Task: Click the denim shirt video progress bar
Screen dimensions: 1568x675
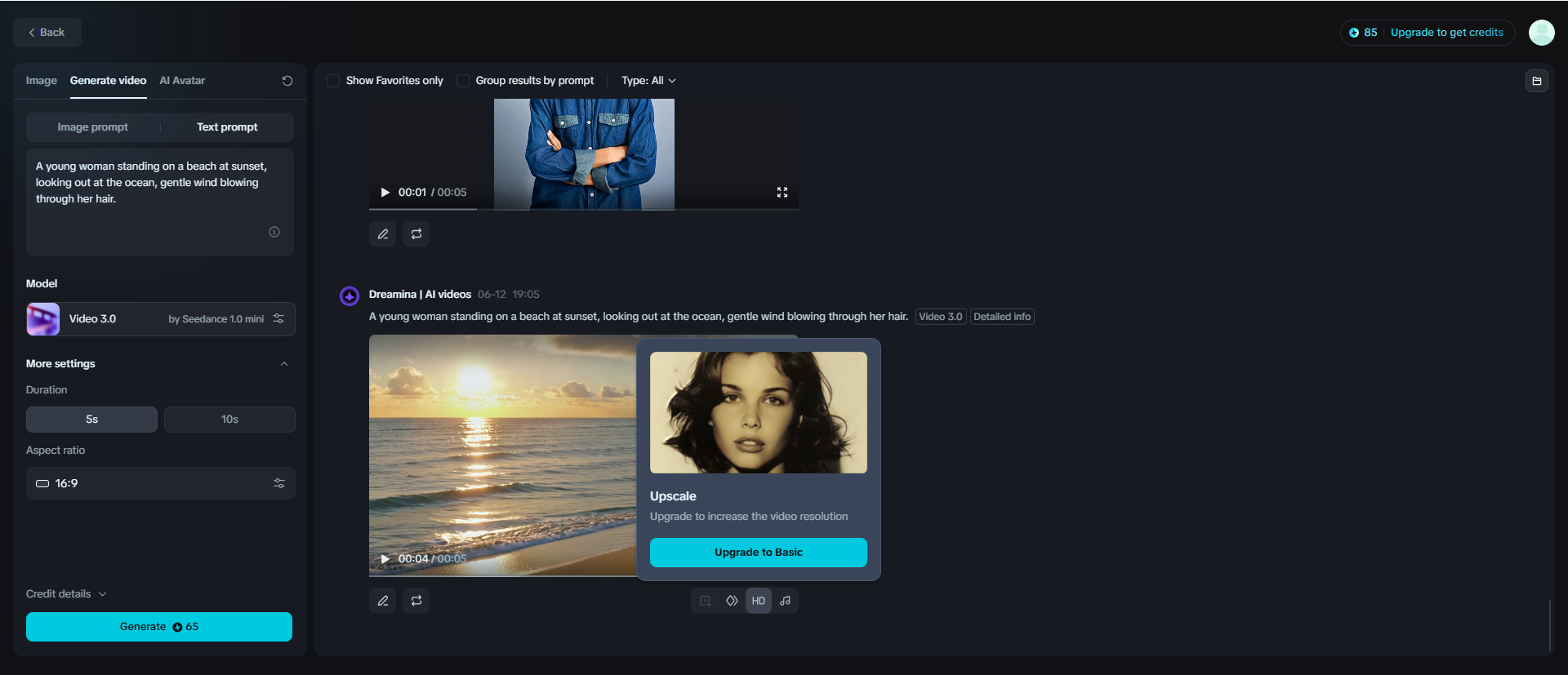Action: (x=584, y=209)
